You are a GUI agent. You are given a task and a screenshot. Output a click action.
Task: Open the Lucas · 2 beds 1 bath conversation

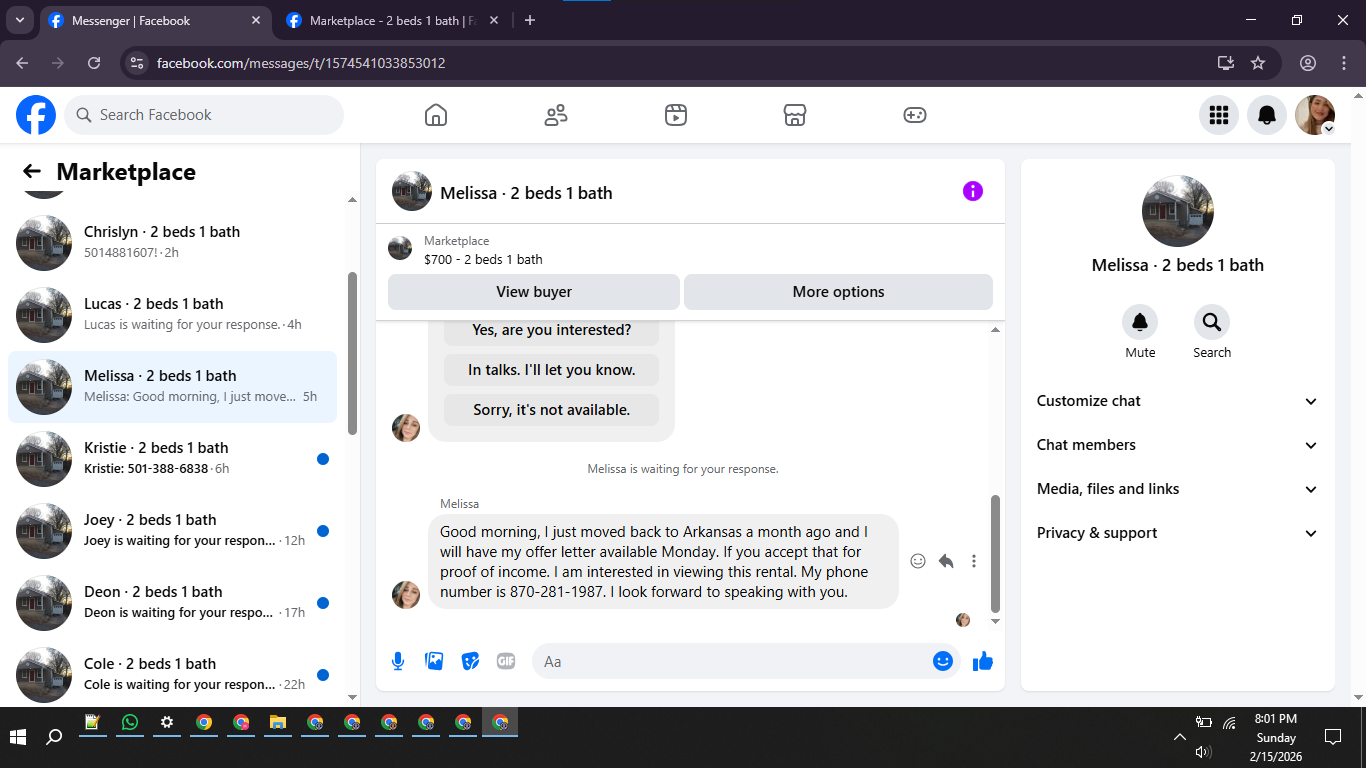pyautogui.click(x=172, y=315)
